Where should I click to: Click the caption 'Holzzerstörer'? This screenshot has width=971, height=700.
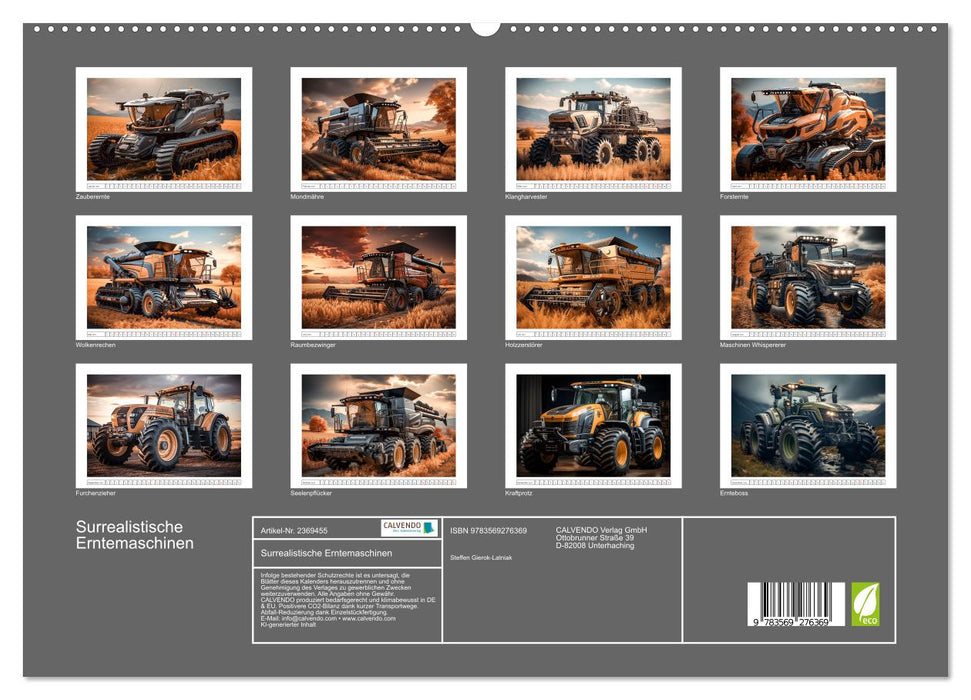[x=524, y=345]
